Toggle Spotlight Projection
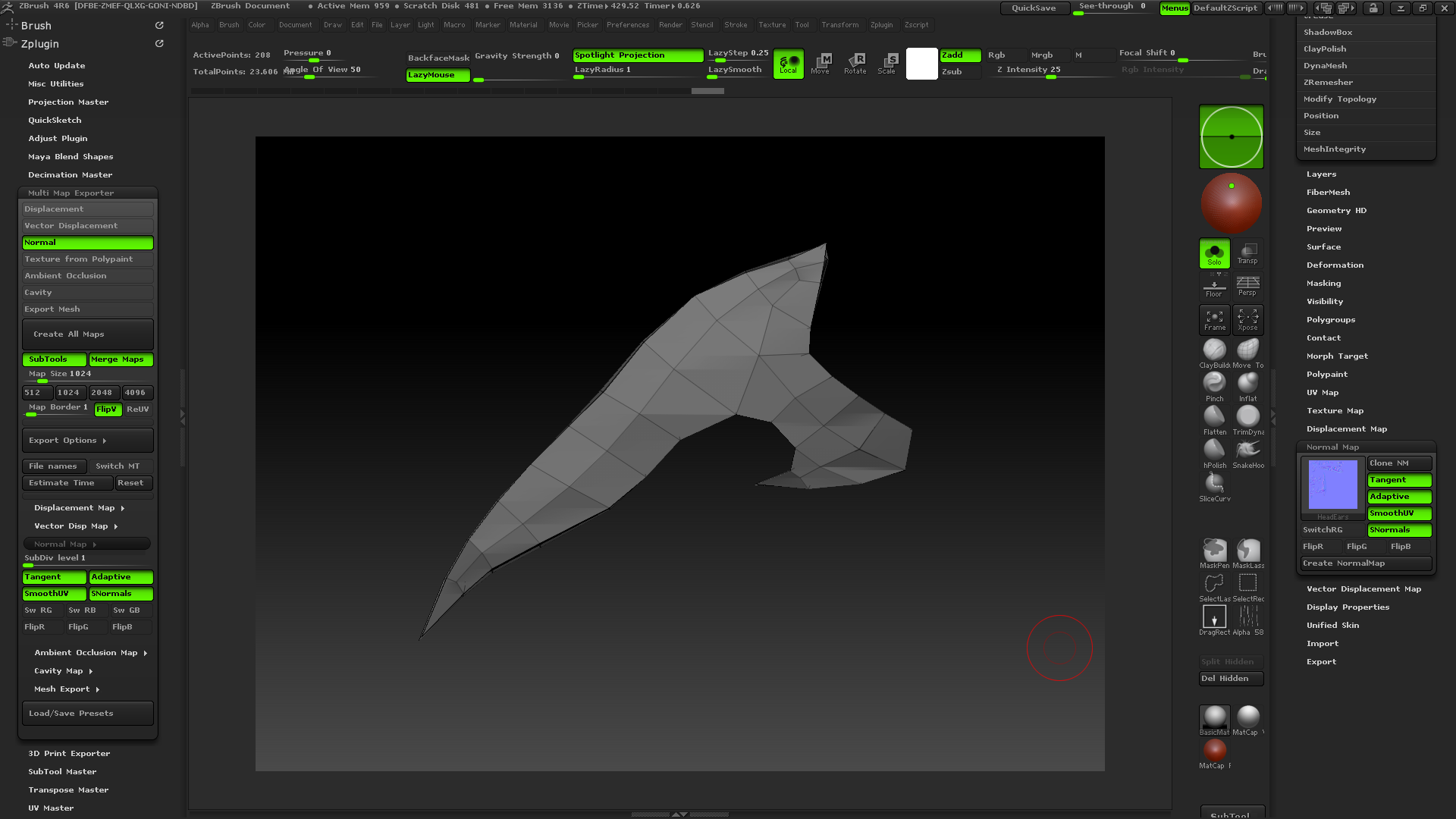 (x=638, y=55)
